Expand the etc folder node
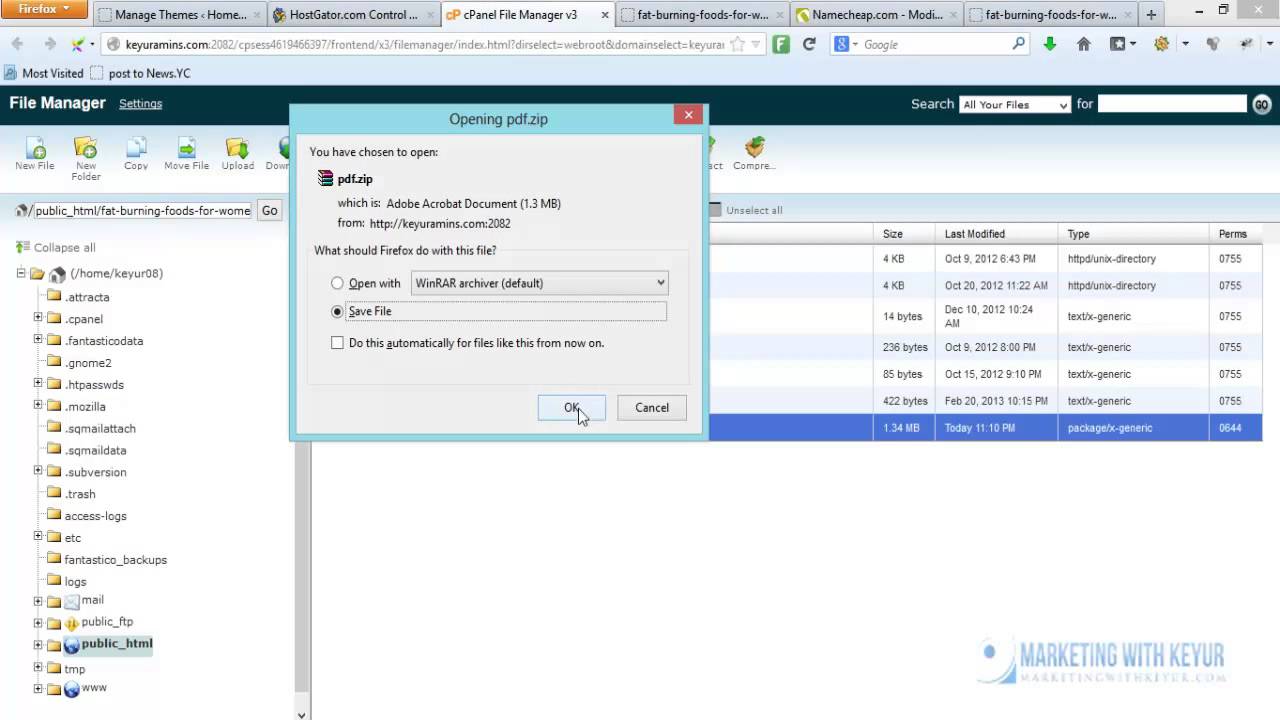The image size is (1280, 720). click(38, 537)
